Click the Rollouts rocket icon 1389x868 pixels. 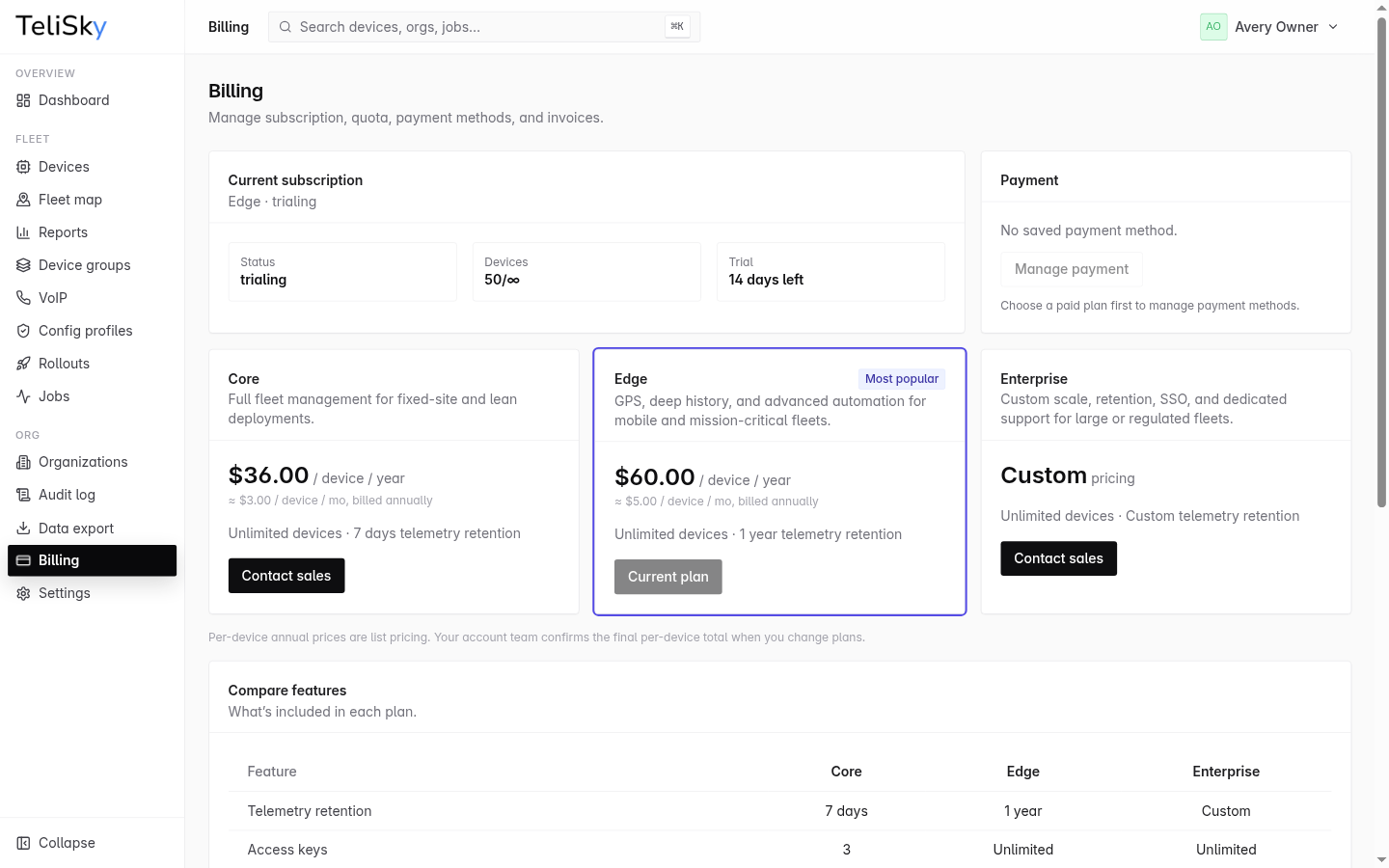click(23, 364)
